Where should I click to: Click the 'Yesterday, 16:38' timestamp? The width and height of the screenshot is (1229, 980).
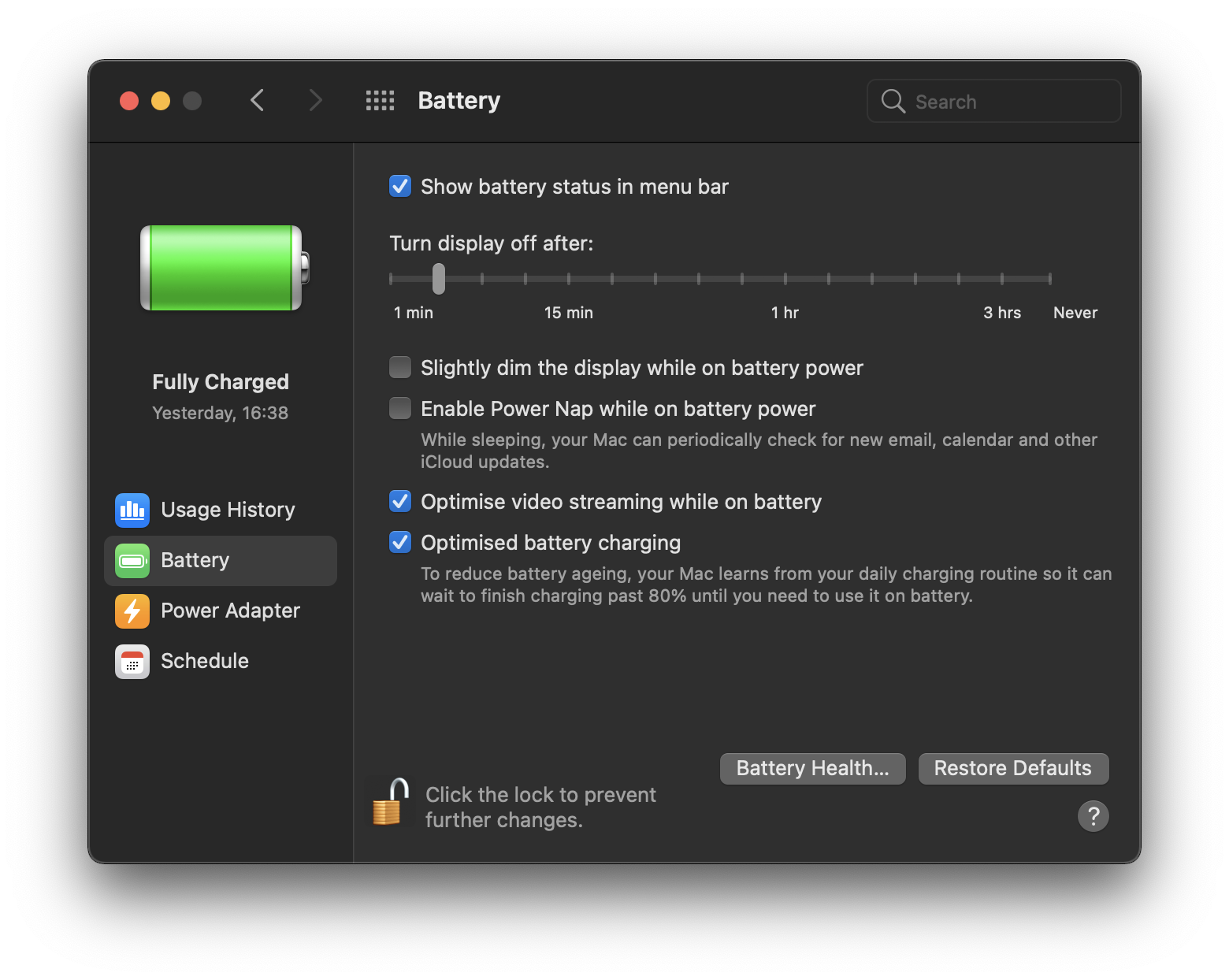click(221, 413)
